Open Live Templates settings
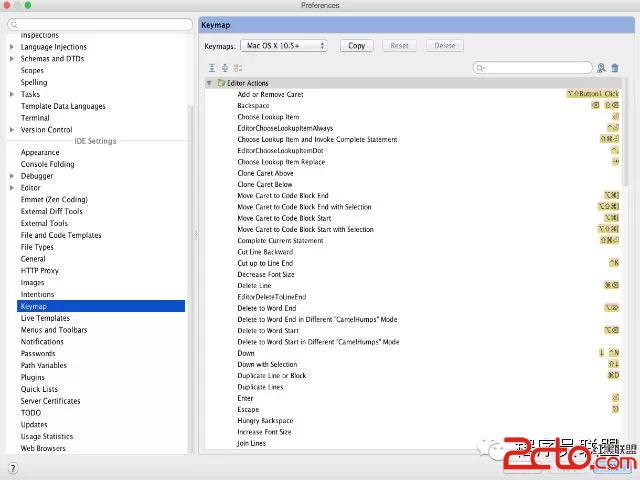The image size is (640, 480). [45, 318]
